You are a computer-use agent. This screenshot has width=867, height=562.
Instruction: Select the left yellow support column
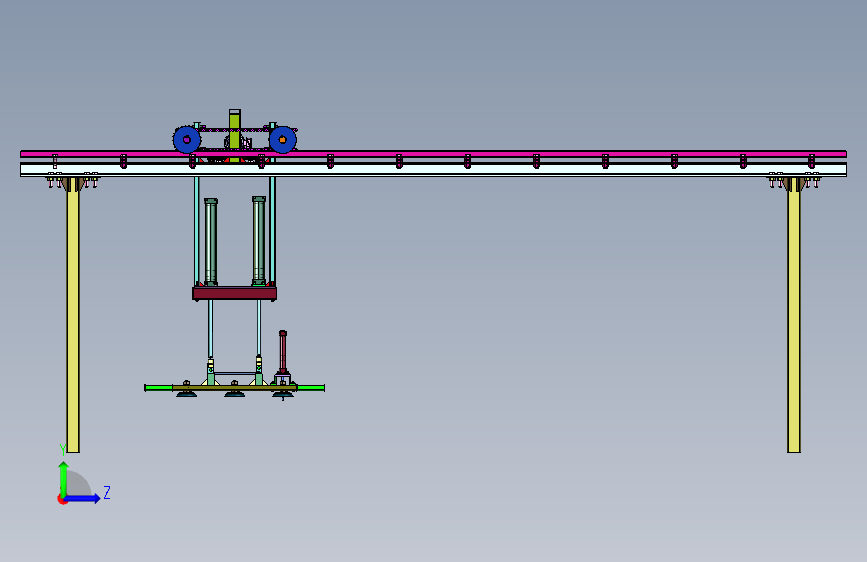click(x=73, y=315)
